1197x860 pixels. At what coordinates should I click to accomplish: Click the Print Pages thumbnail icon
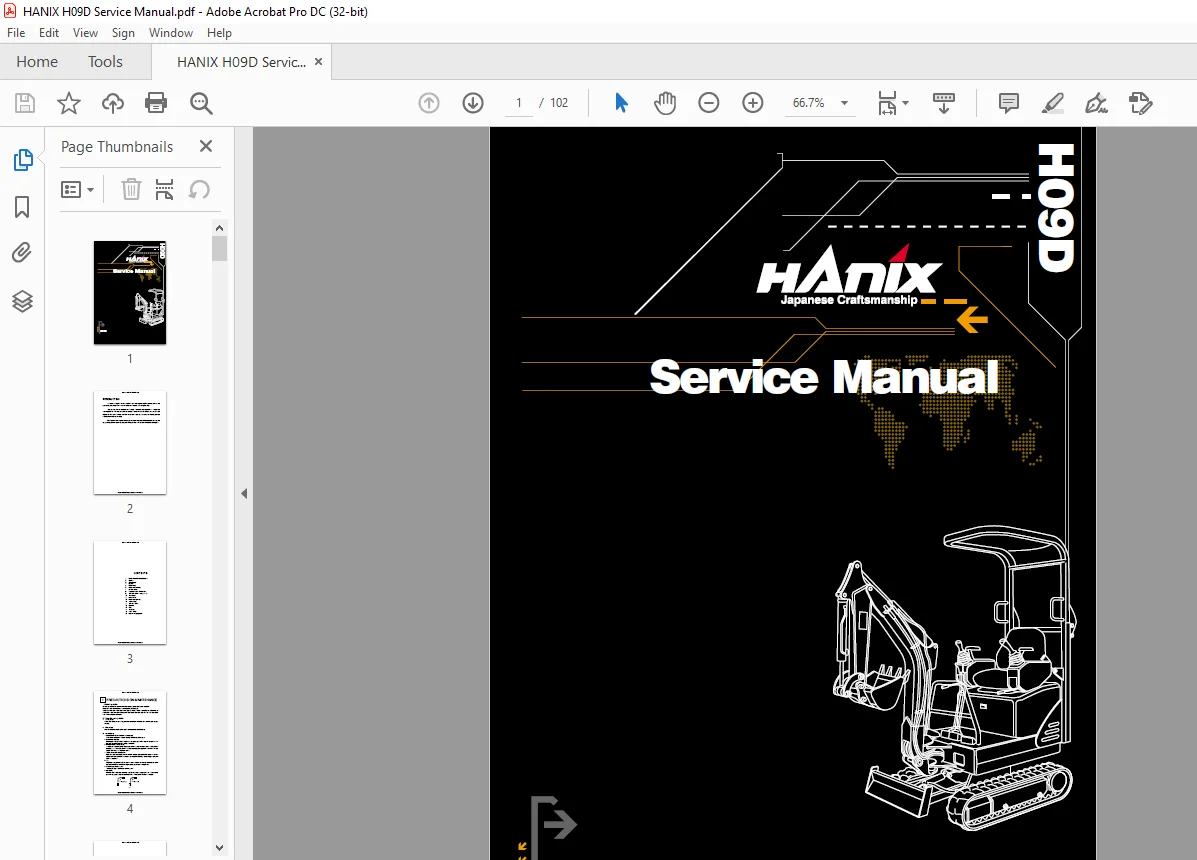tap(164, 189)
